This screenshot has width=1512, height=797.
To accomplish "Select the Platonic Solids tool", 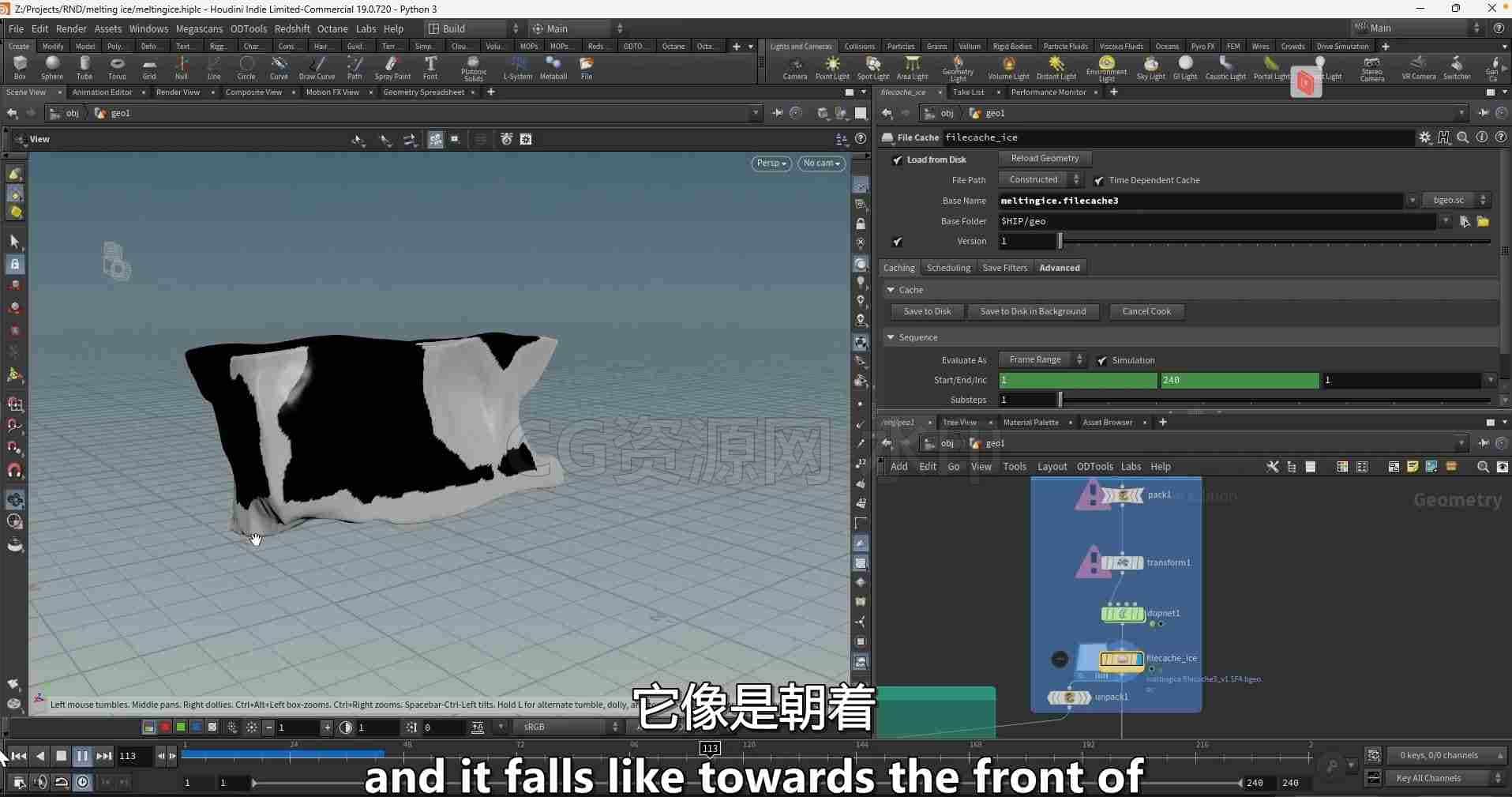I will (473, 69).
